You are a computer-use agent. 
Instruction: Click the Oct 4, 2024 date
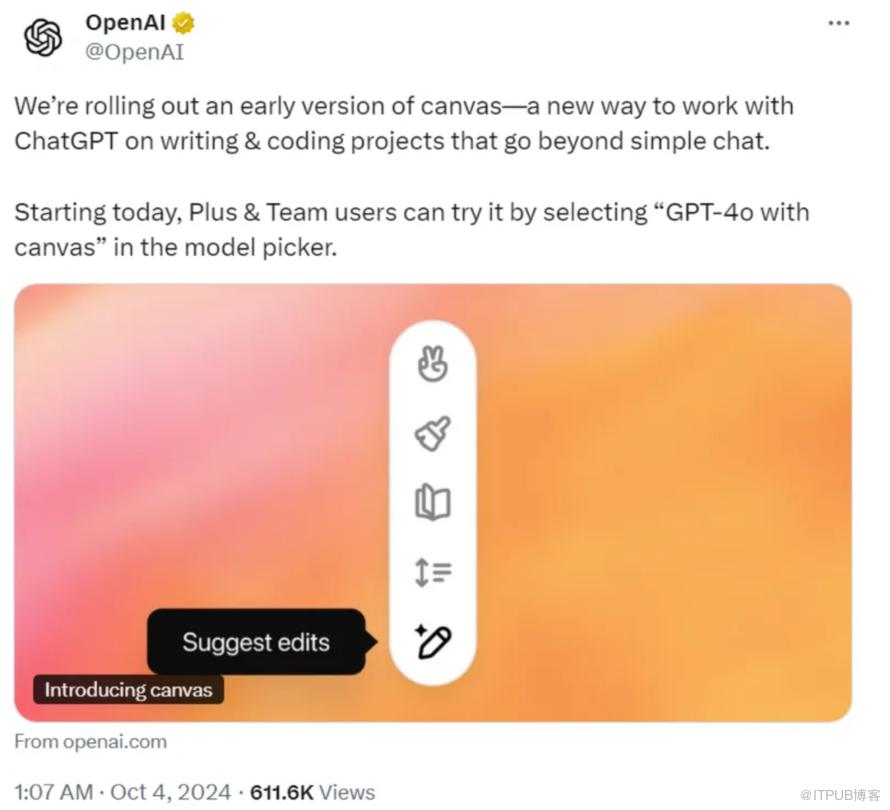pos(170,792)
